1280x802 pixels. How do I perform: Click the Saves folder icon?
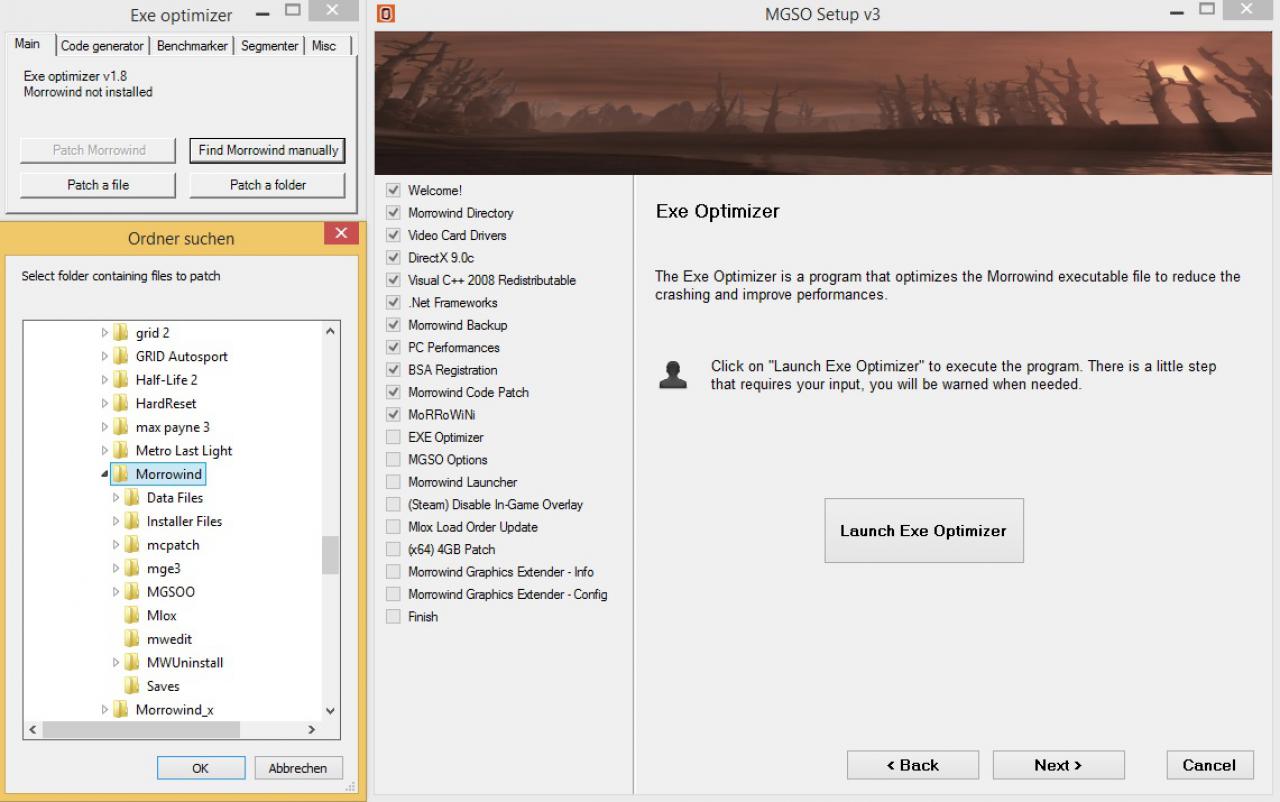pyautogui.click(x=132, y=686)
